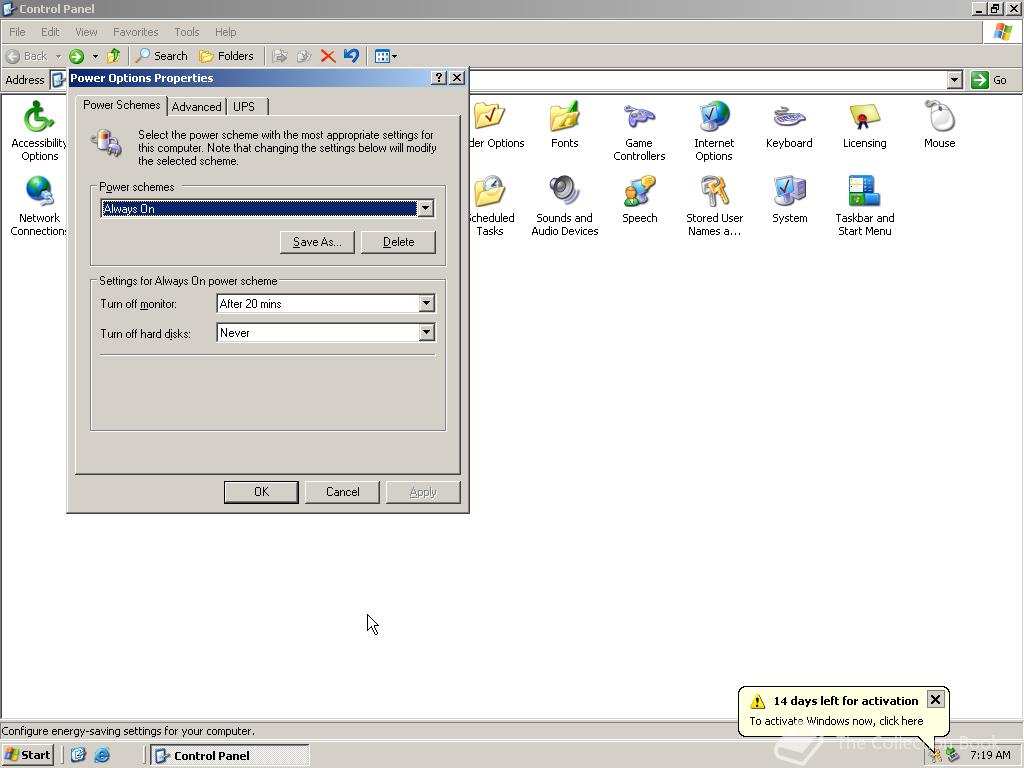
Task: Click the activation keys tray icon
Action: 936,756
